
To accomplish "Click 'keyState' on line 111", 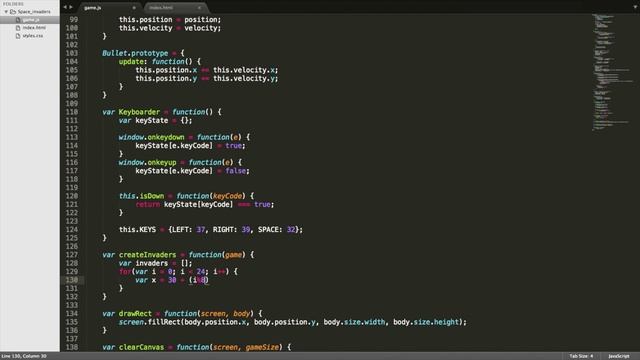I will click(x=151, y=120).
